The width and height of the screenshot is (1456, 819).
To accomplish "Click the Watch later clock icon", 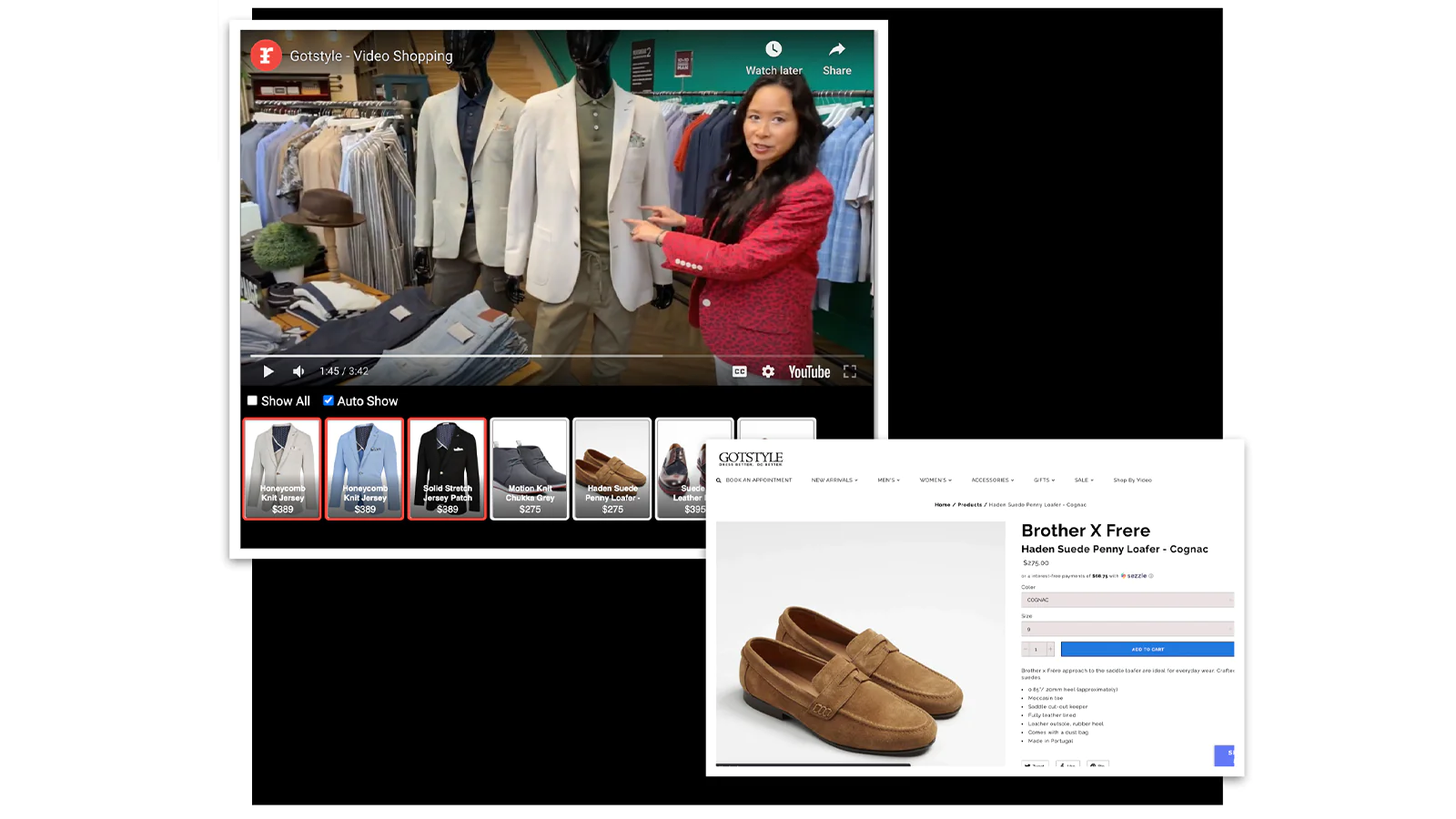I will [x=773, y=49].
